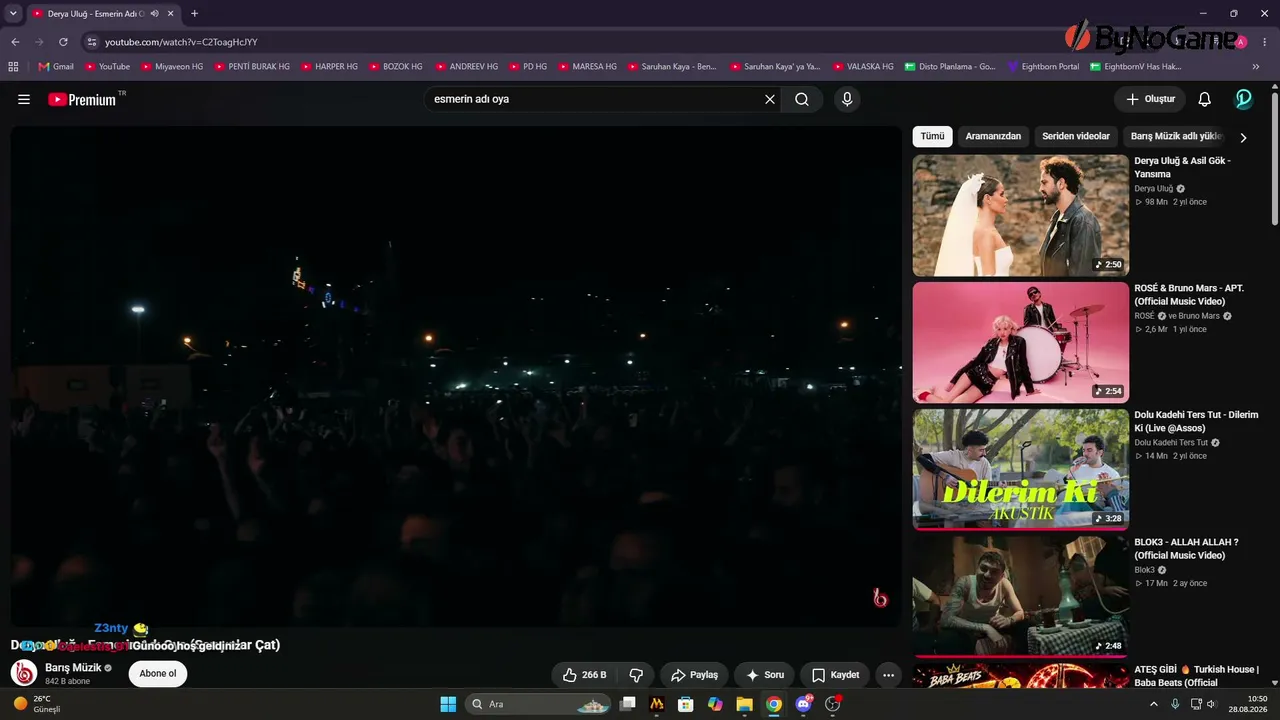The width and height of the screenshot is (1280, 720).
Task: Open the Windows Start menu
Action: (x=448, y=704)
